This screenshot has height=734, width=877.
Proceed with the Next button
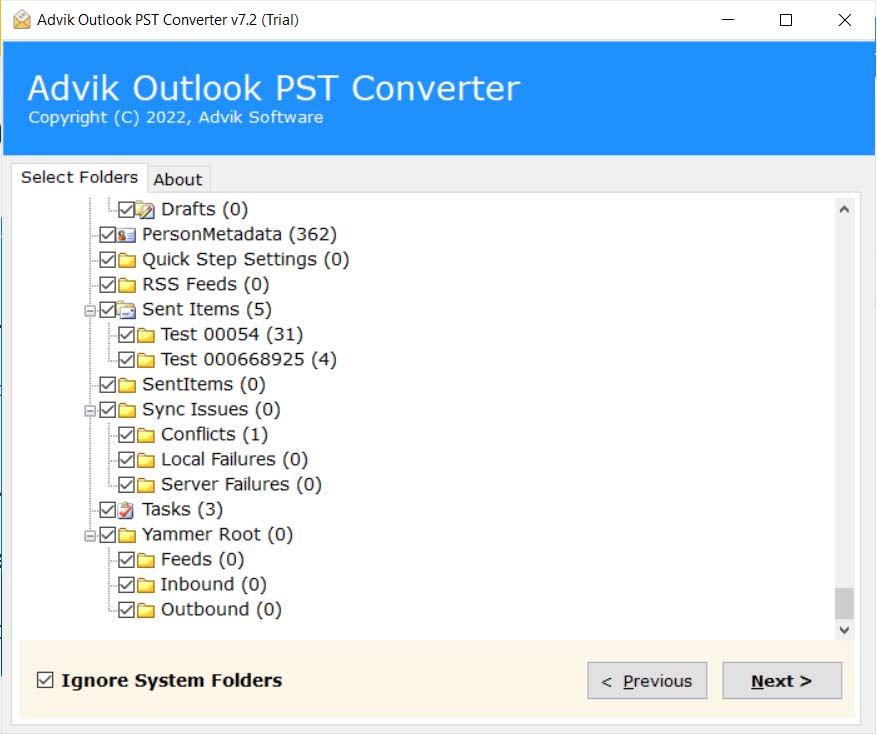pyautogui.click(x=782, y=681)
